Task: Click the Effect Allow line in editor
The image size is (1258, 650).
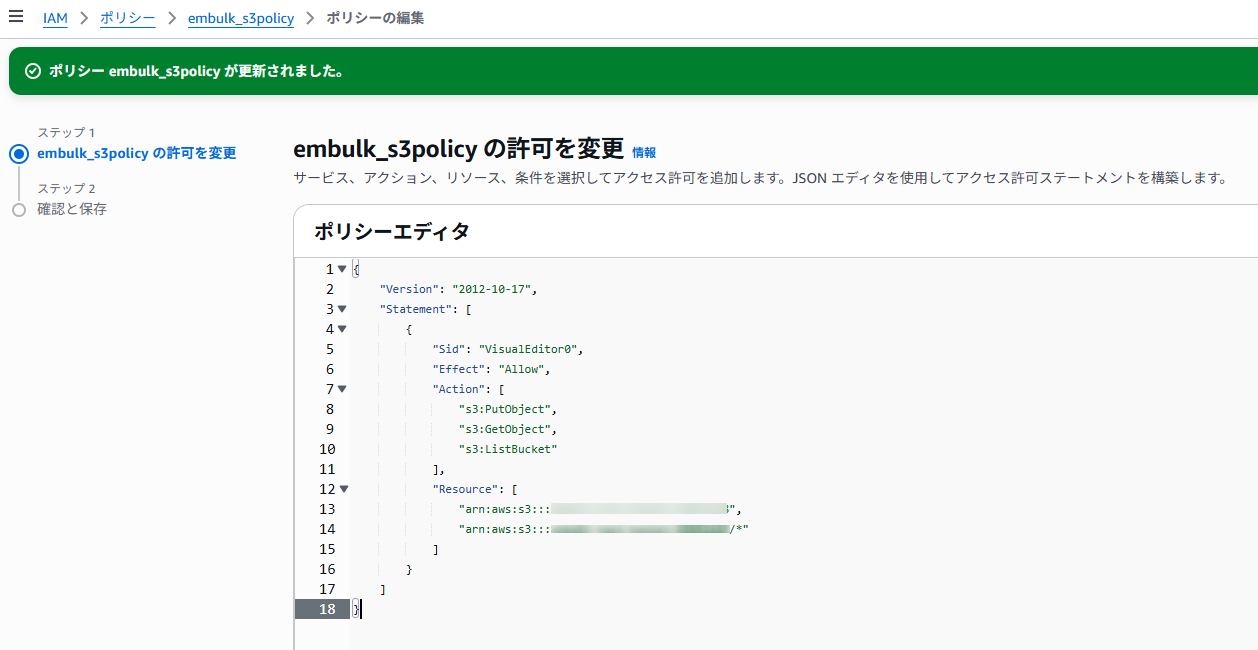Action: pos(491,369)
